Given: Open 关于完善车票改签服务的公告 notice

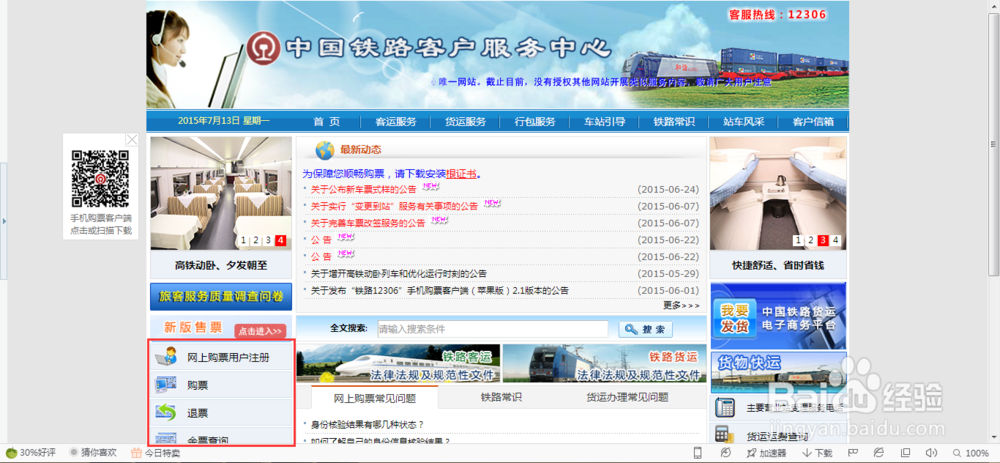Looking at the screenshot, I should tap(368, 223).
